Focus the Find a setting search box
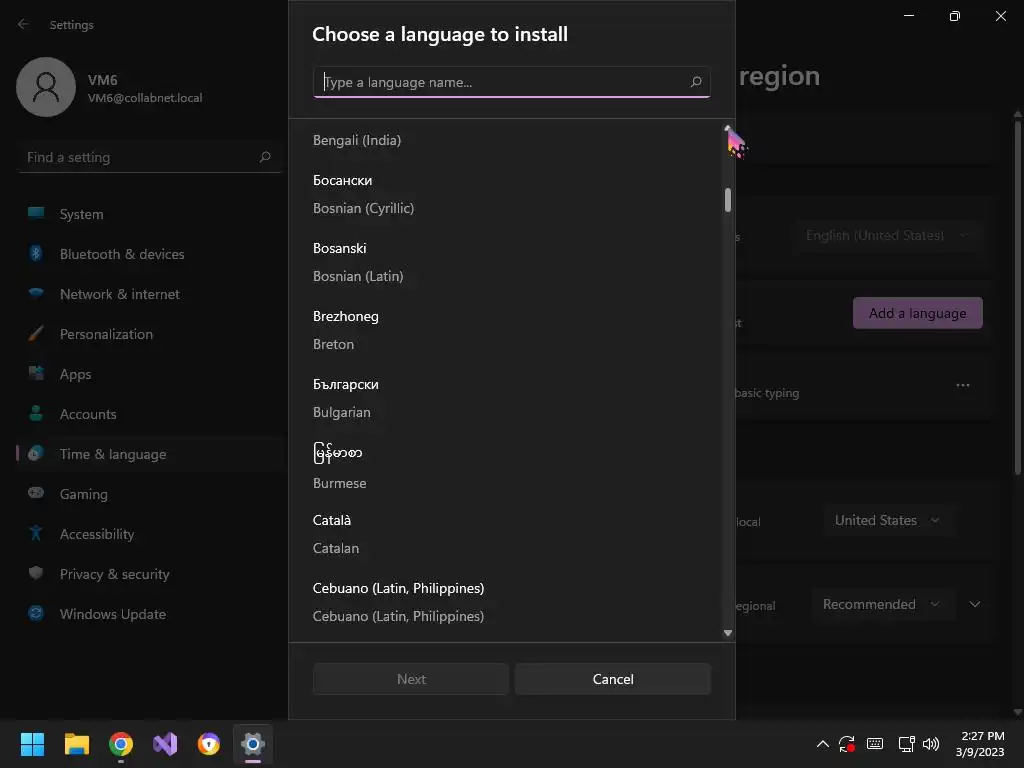This screenshot has width=1024, height=768. tap(150, 157)
